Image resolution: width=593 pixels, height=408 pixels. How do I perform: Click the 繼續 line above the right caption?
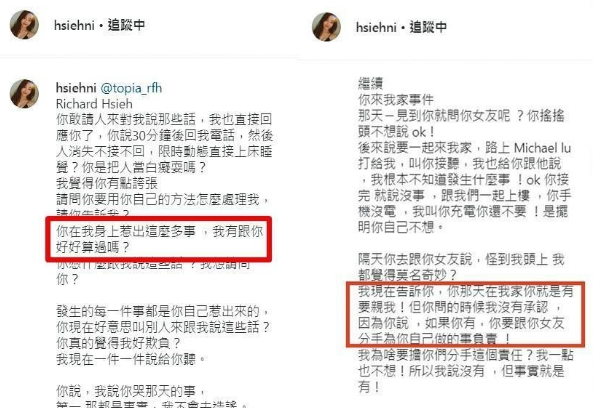pos(370,83)
